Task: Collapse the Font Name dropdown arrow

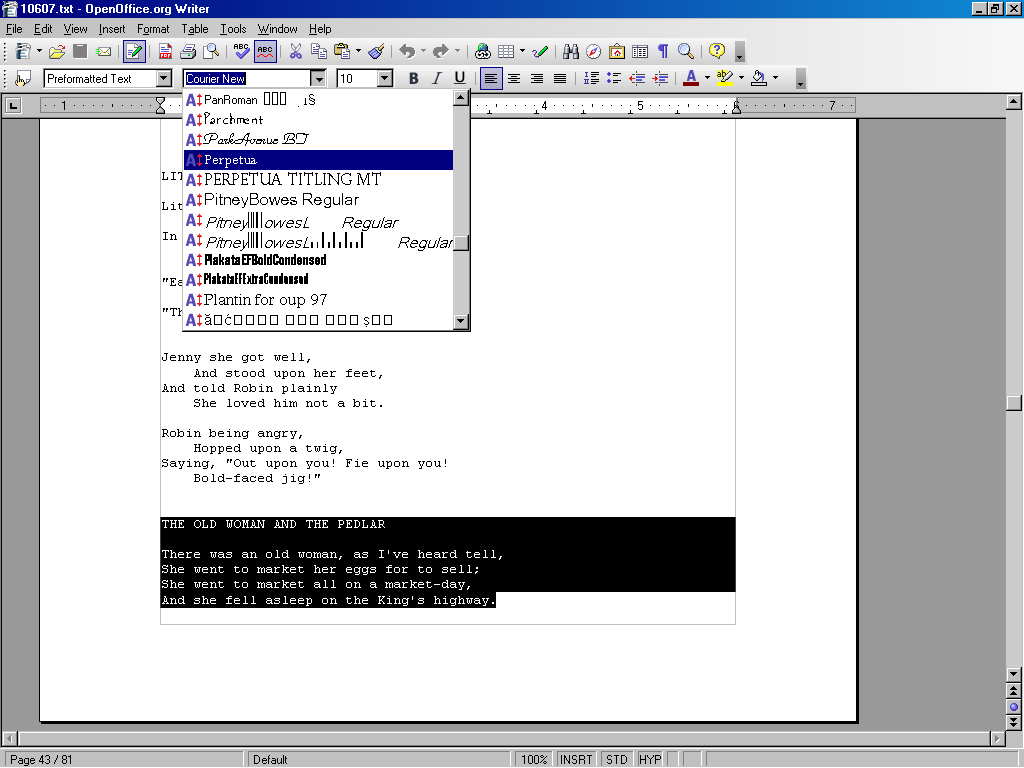Action: tap(318, 78)
